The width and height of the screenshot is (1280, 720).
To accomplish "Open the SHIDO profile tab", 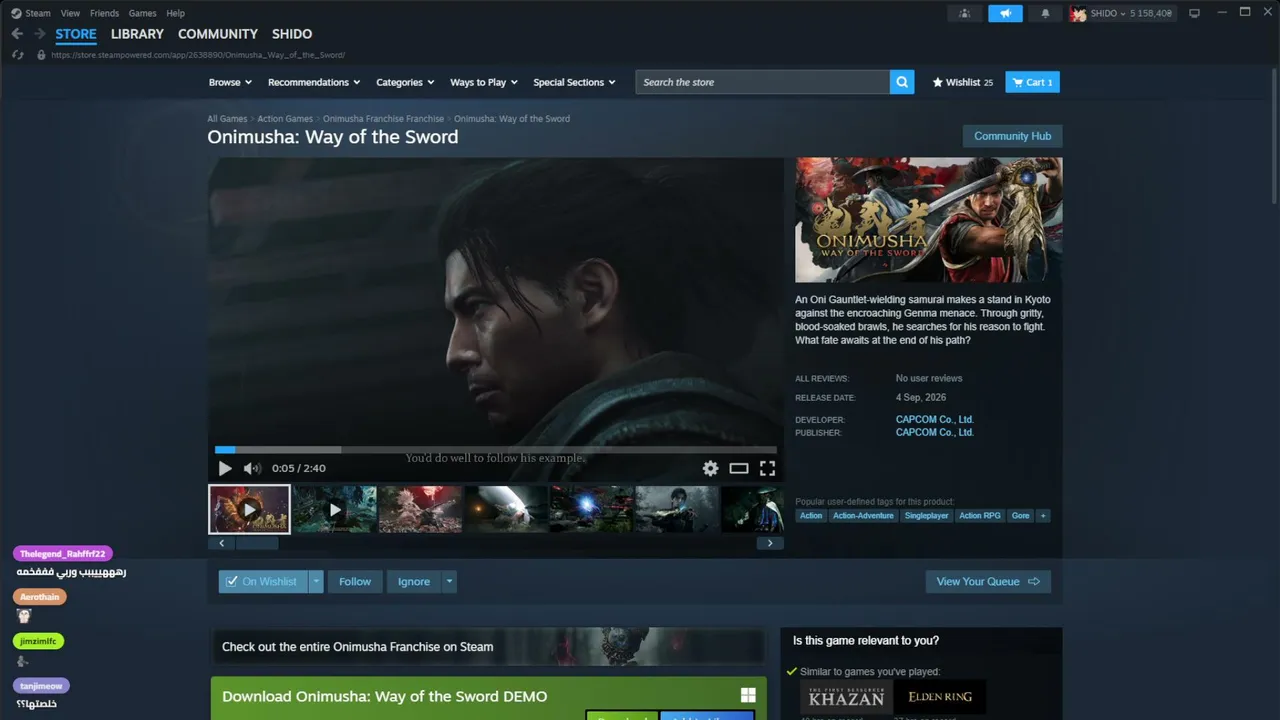I will (292, 34).
